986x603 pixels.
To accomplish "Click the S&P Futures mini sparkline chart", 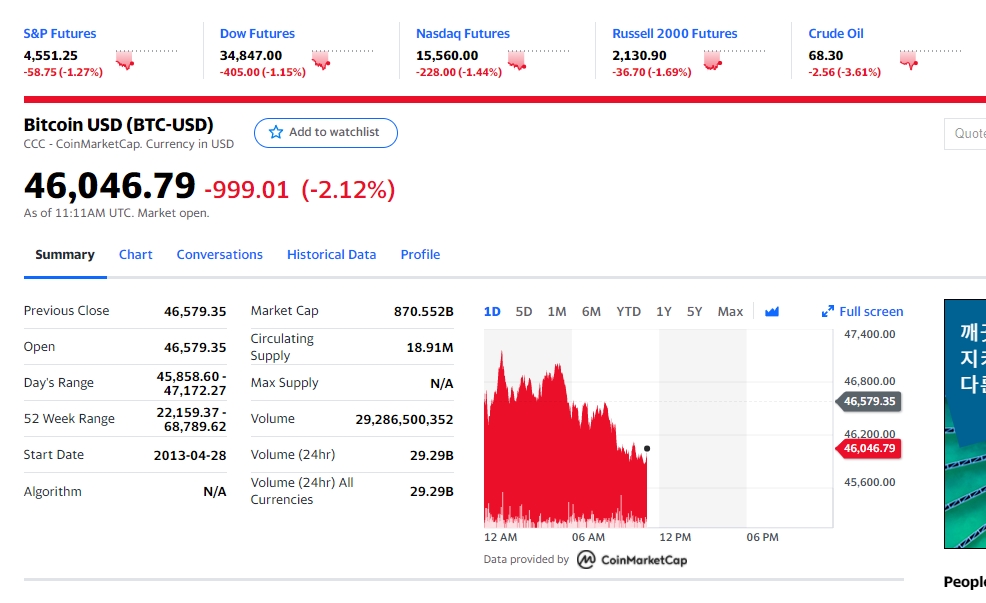I will [x=147, y=58].
